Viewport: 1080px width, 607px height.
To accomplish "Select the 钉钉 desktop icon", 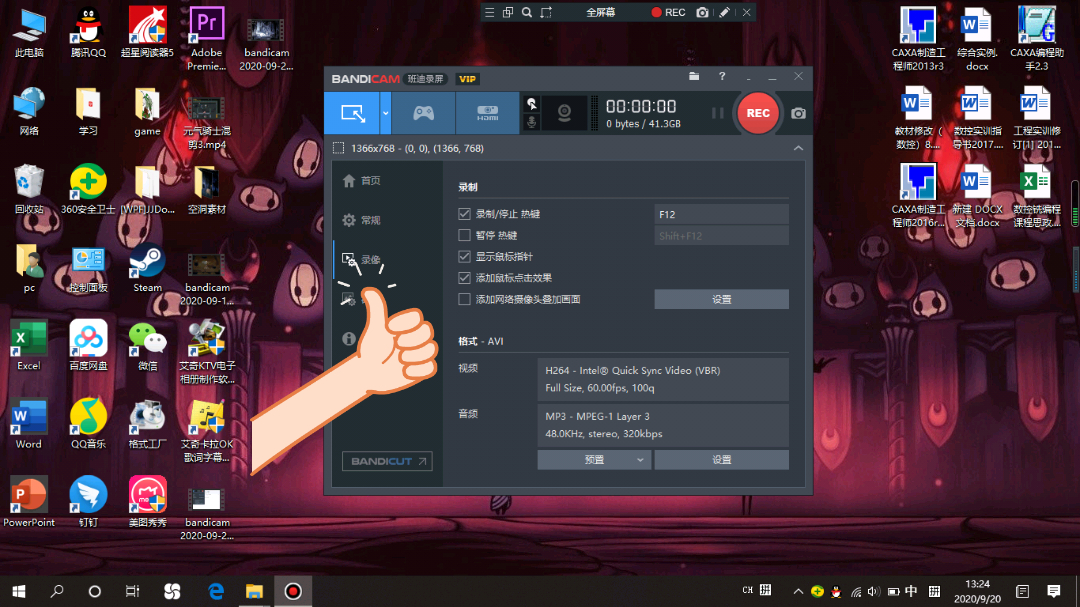I will 88,503.
